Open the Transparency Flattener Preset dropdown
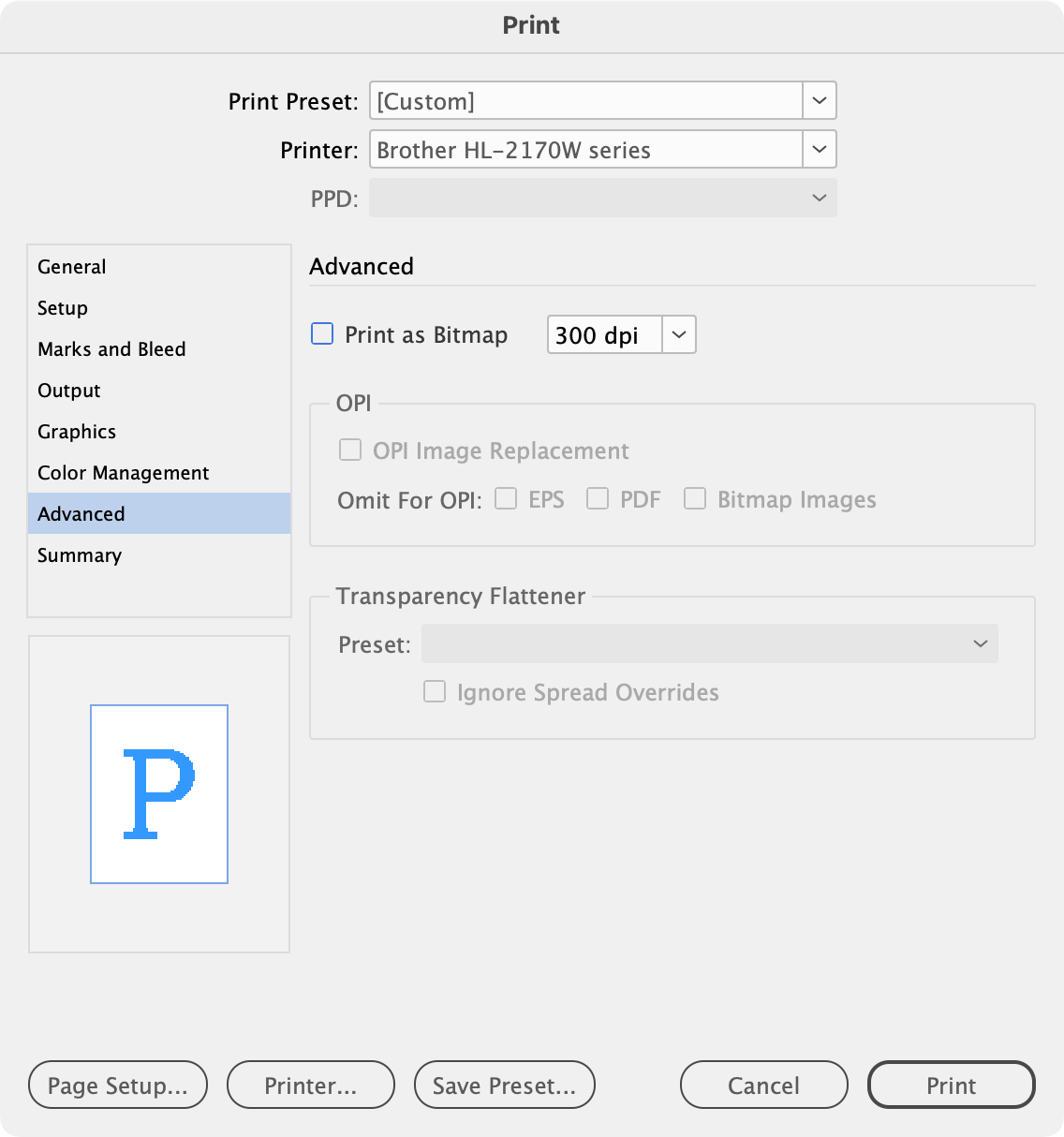 980,643
